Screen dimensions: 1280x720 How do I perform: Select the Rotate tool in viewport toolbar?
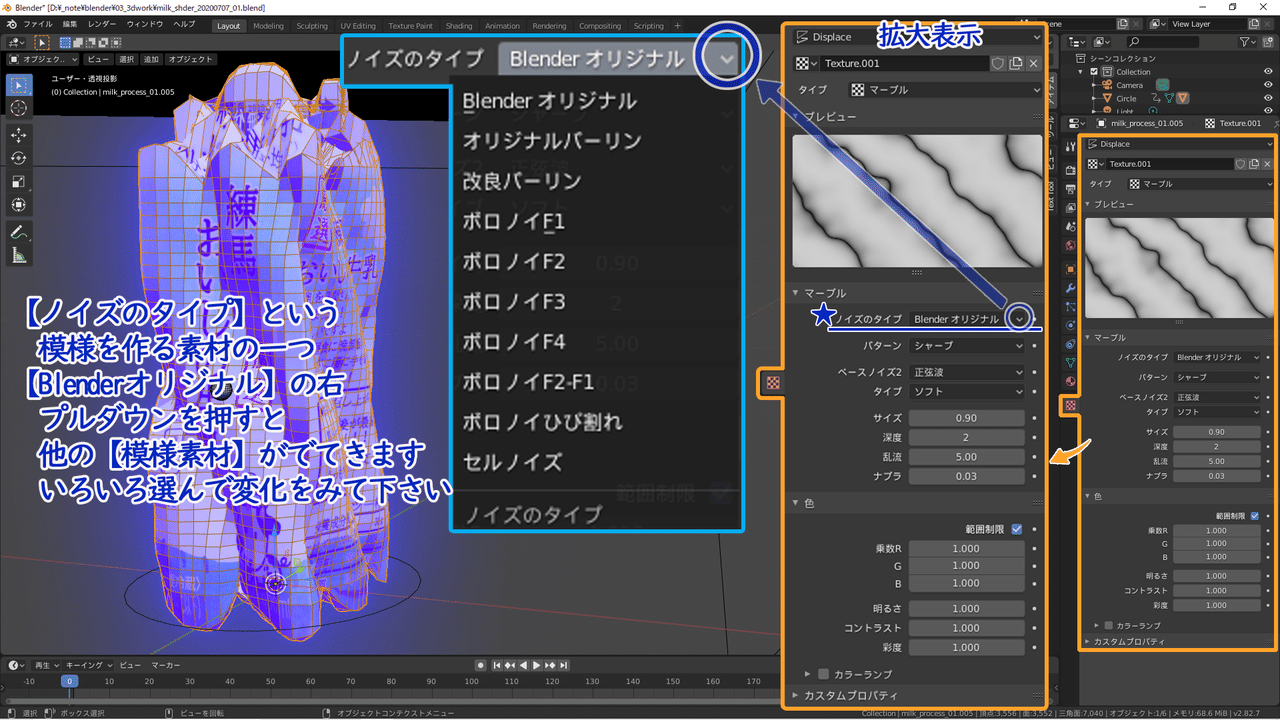tap(19, 158)
